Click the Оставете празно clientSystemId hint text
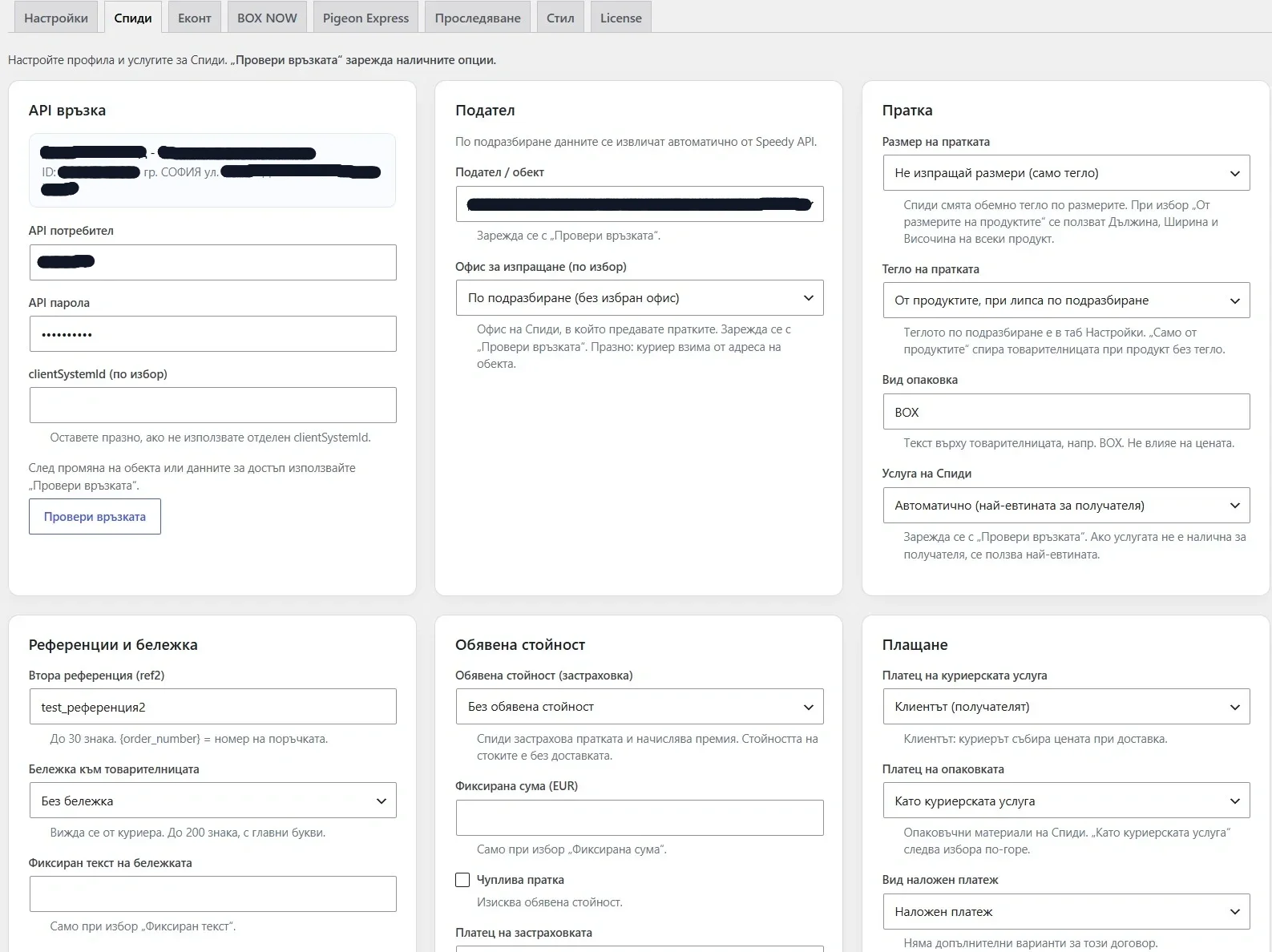Image resolution: width=1272 pixels, height=952 pixels. click(x=210, y=438)
